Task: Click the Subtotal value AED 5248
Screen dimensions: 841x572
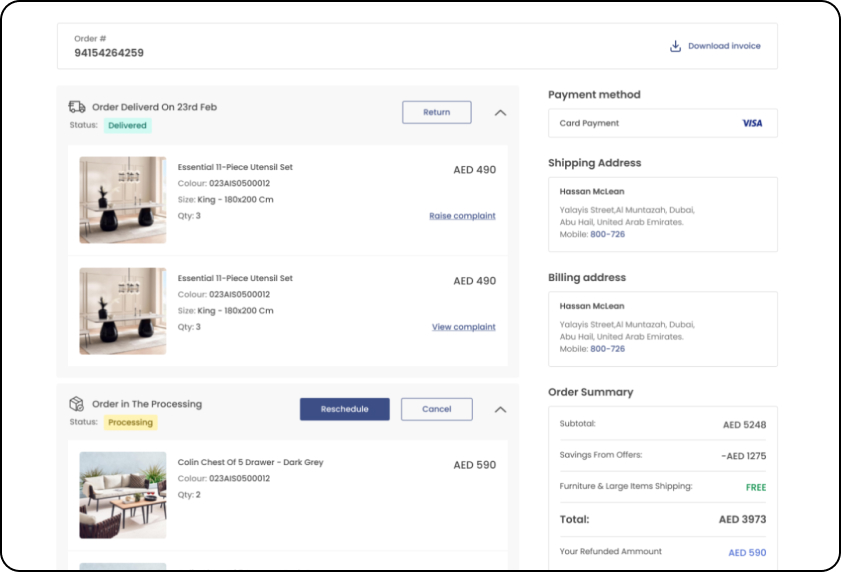Action: click(744, 425)
